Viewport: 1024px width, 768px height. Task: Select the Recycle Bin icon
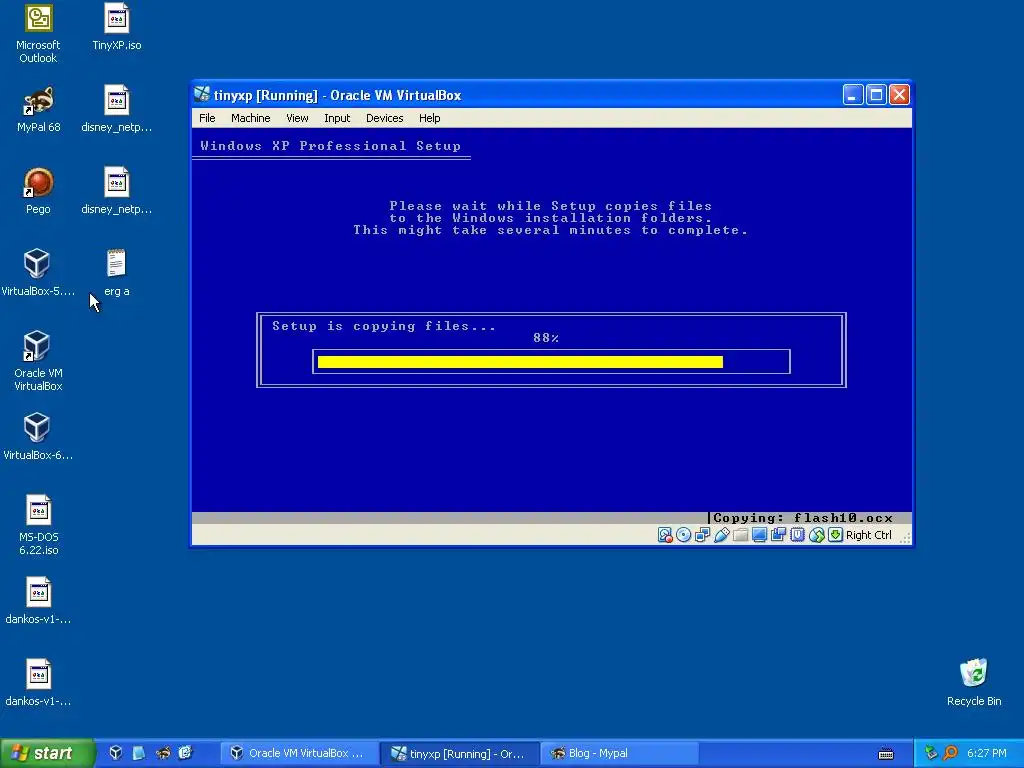coord(974,683)
